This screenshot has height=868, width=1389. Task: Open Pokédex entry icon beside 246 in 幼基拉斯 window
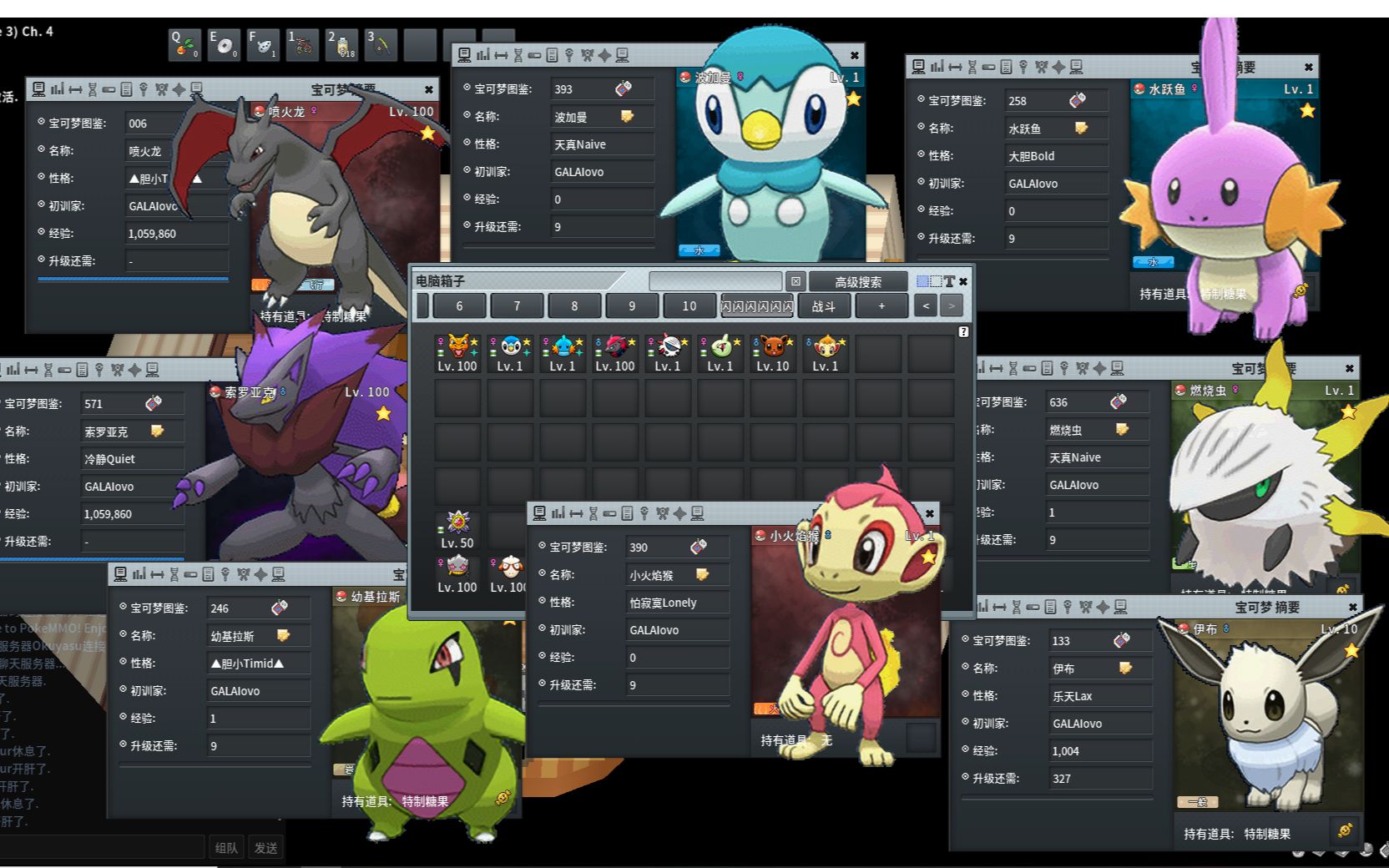tap(280, 608)
